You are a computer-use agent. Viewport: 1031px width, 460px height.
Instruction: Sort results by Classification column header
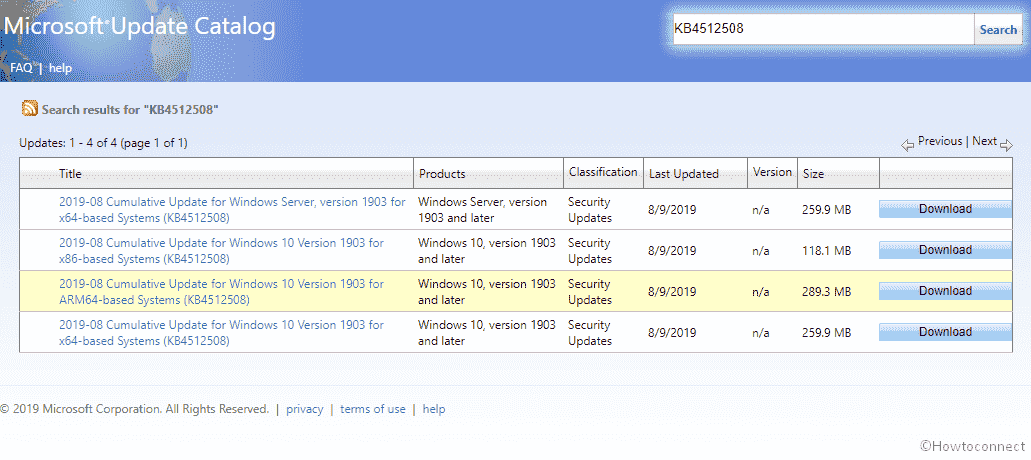click(603, 172)
